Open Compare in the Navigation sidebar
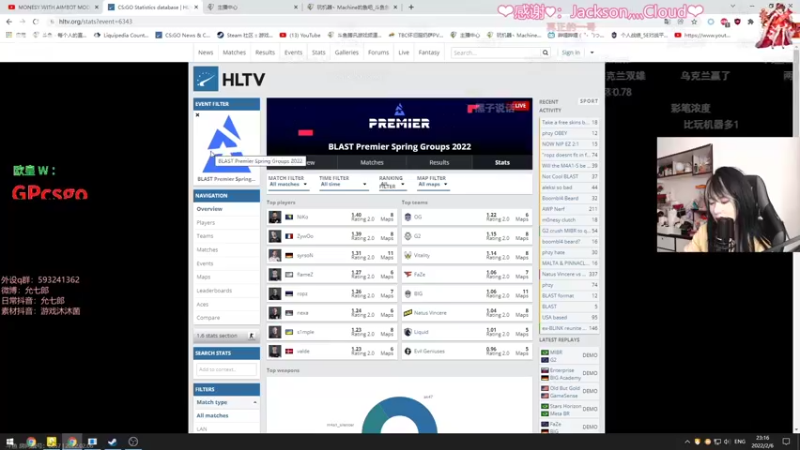Viewport: 800px width, 450px height. tap(208, 318)
